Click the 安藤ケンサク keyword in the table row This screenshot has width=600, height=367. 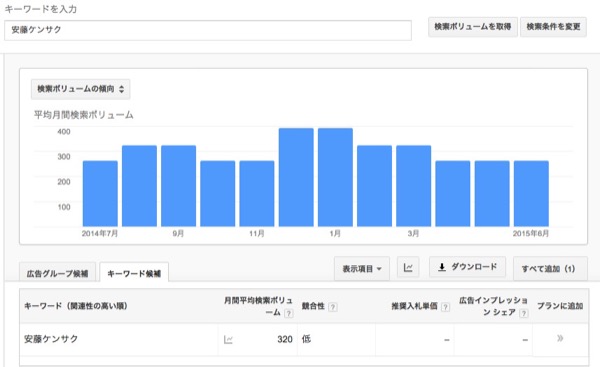tap(51, 339)
